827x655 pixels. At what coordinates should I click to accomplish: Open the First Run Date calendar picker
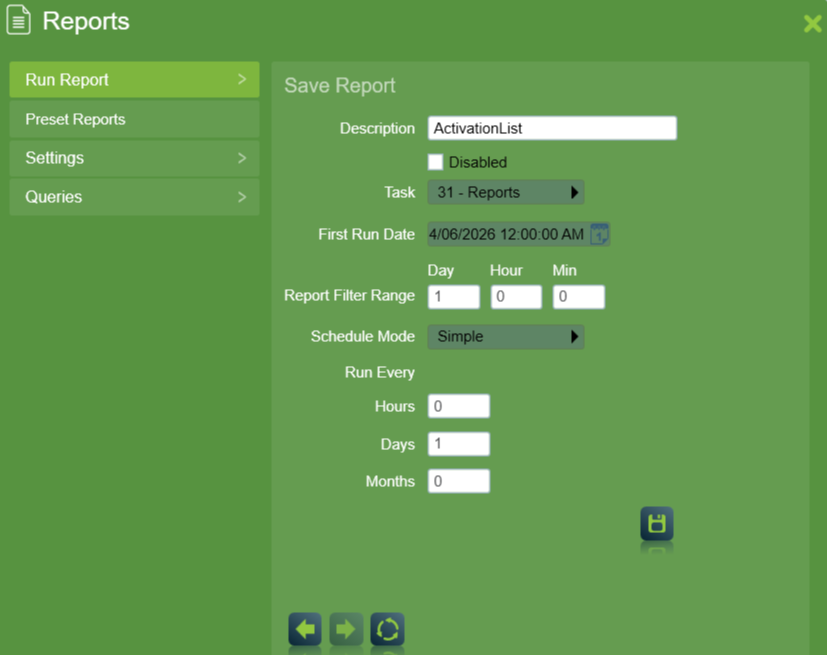pos(599,234)
